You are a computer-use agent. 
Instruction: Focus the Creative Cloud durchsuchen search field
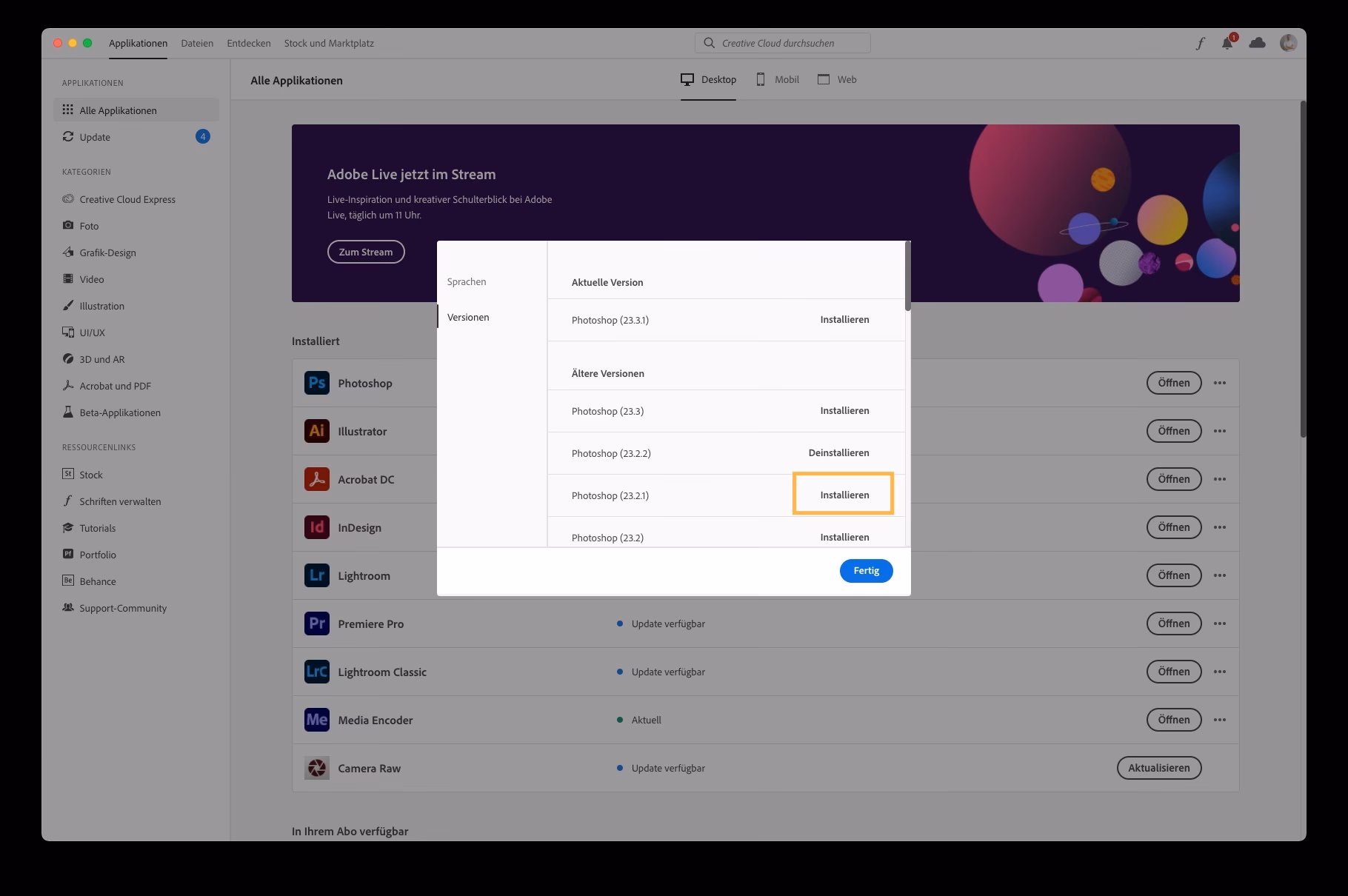[782, 44]
